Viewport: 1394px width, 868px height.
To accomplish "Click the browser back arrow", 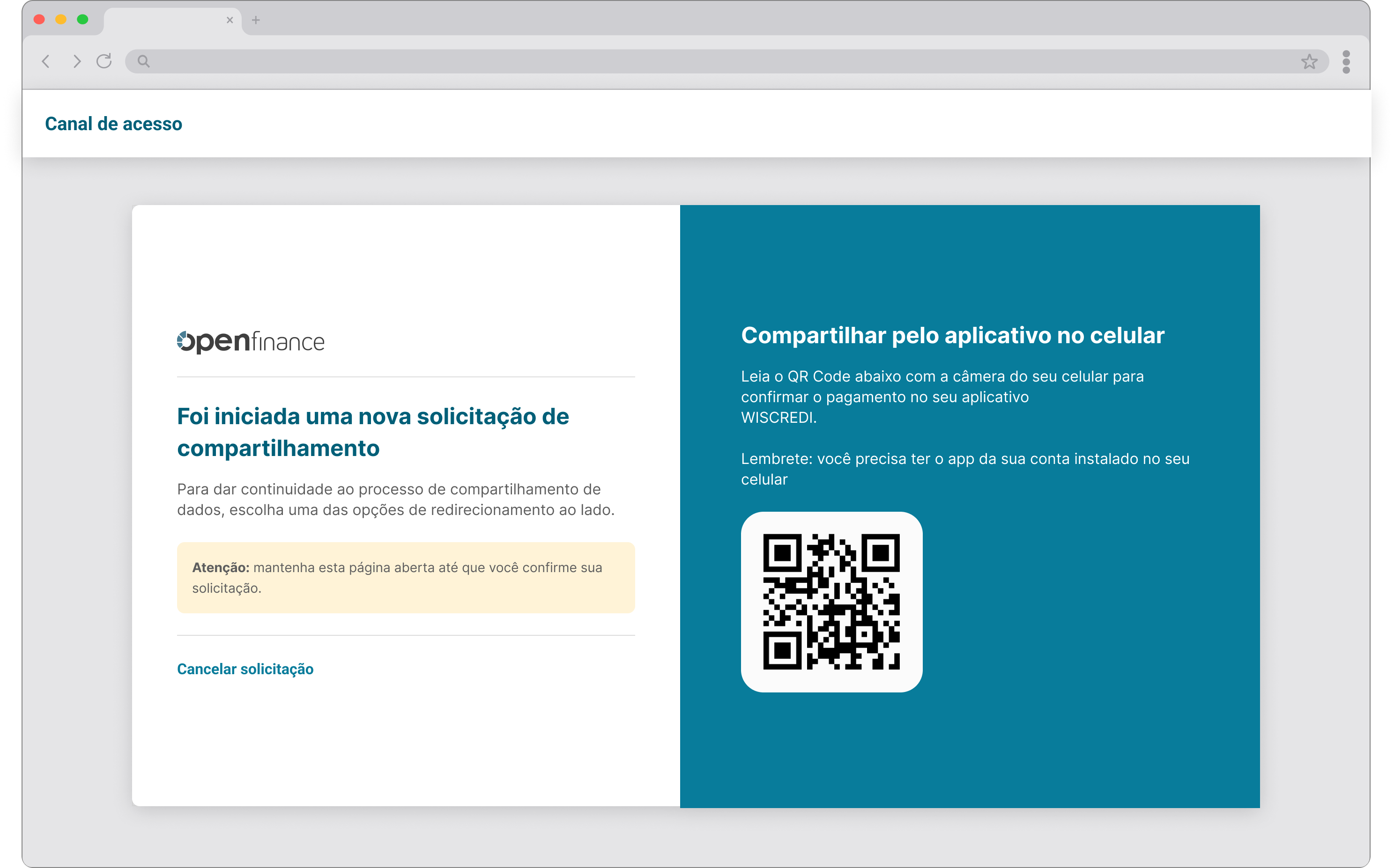I will pos(46,61).
